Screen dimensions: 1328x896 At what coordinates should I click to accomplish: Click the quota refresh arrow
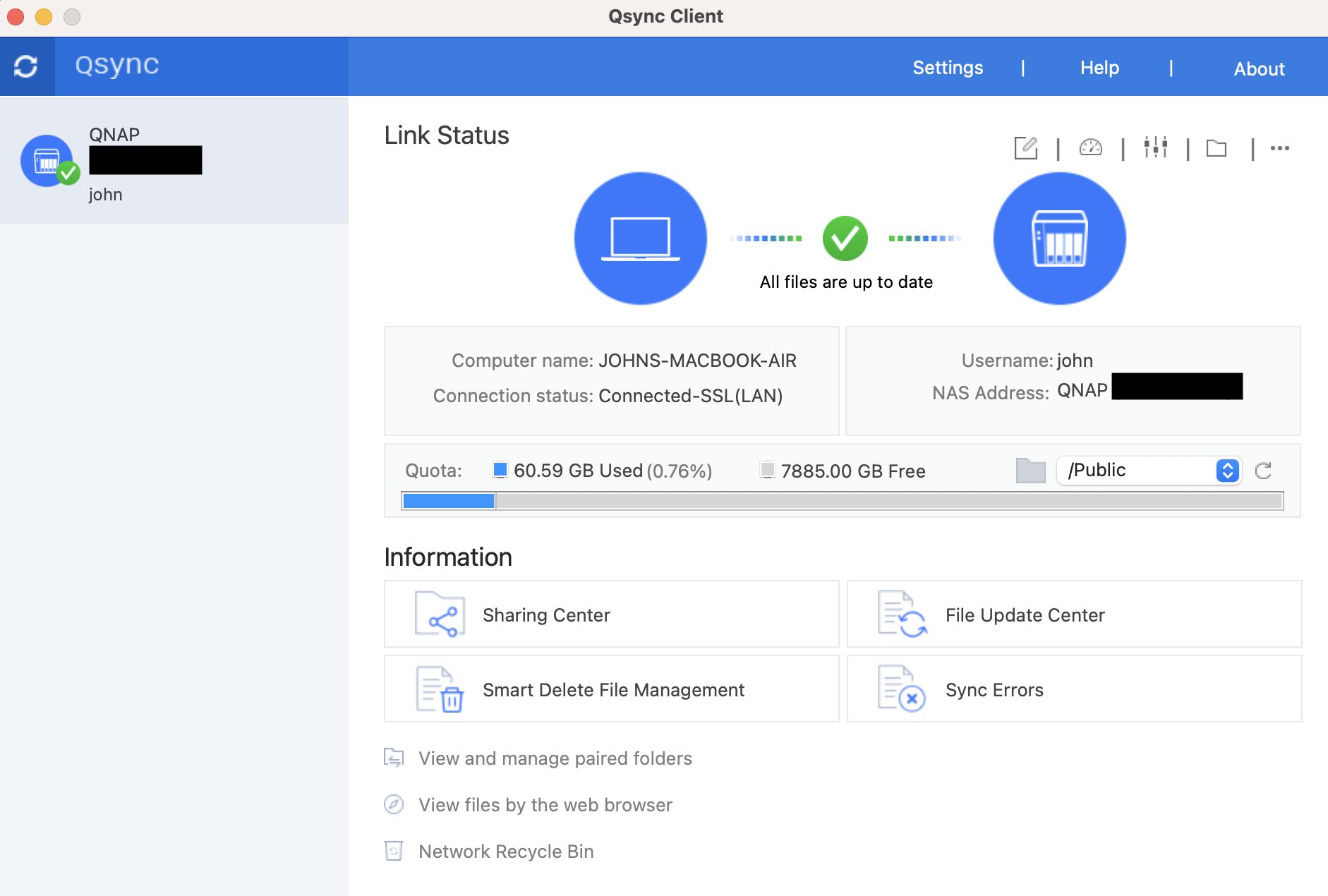pyautogui.click(x=1264, y=471)
